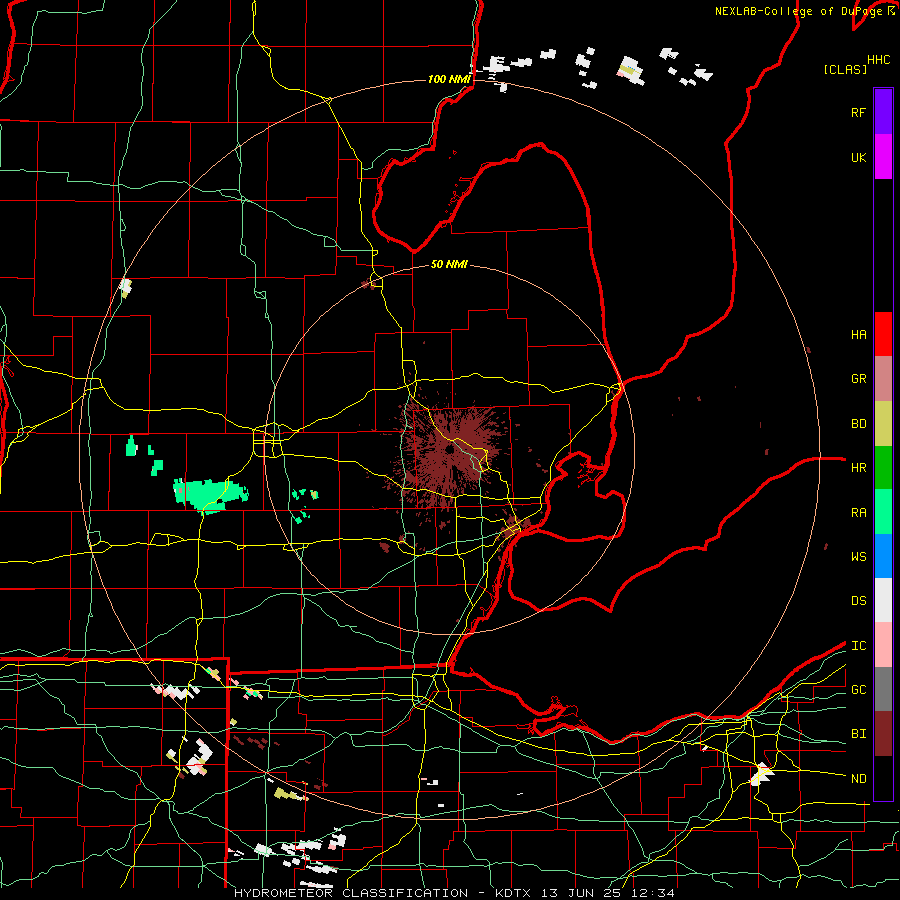Click the red HA legend swatch
Viewport: 900px width, 900px height.
pyautogui.click(x=883, y=334)
